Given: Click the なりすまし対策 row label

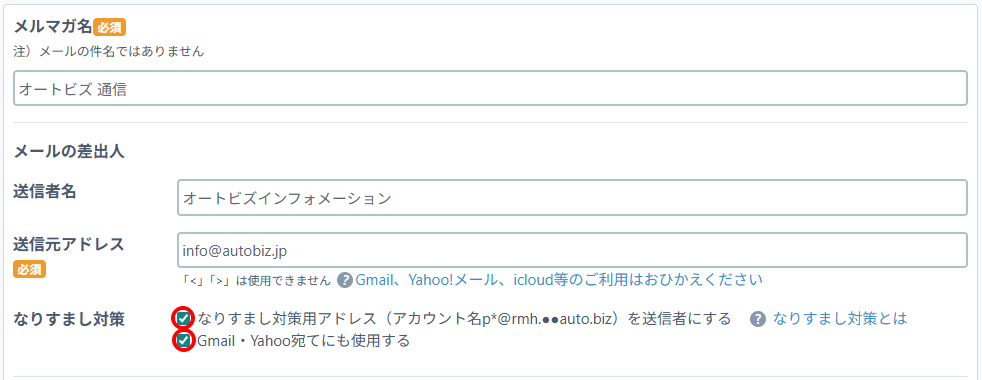Looking at the screenshot, I should 68,319.
